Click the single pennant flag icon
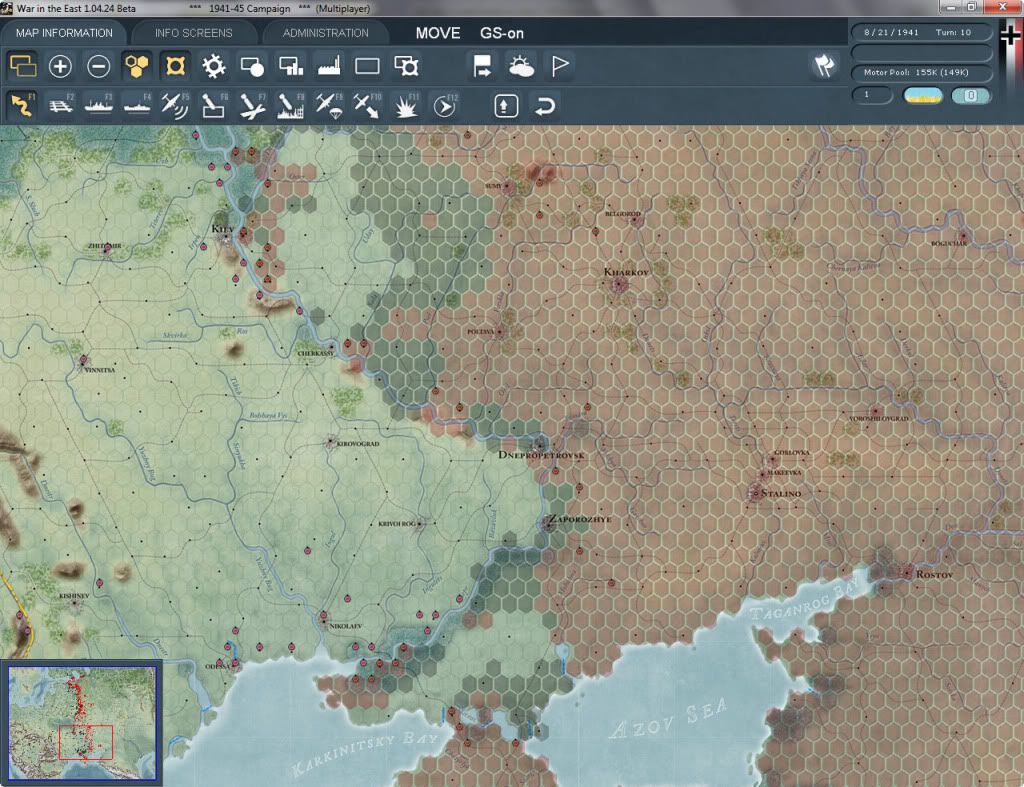 [x=560, y=66]
